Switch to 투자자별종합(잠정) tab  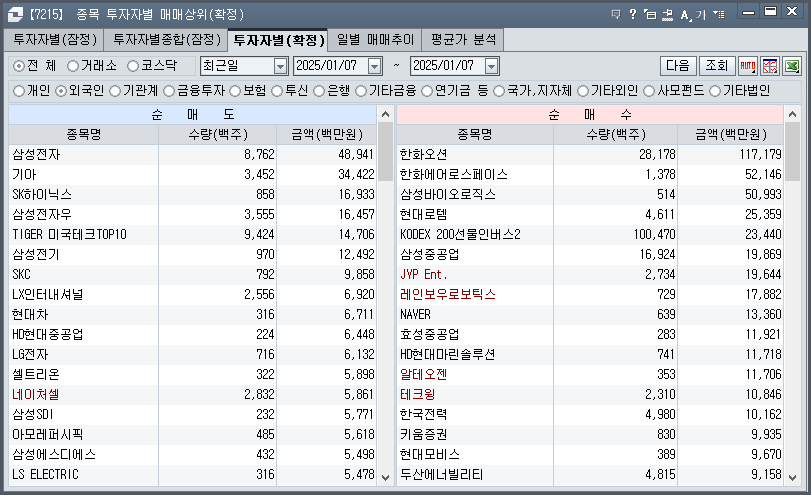tap(166, 40)
